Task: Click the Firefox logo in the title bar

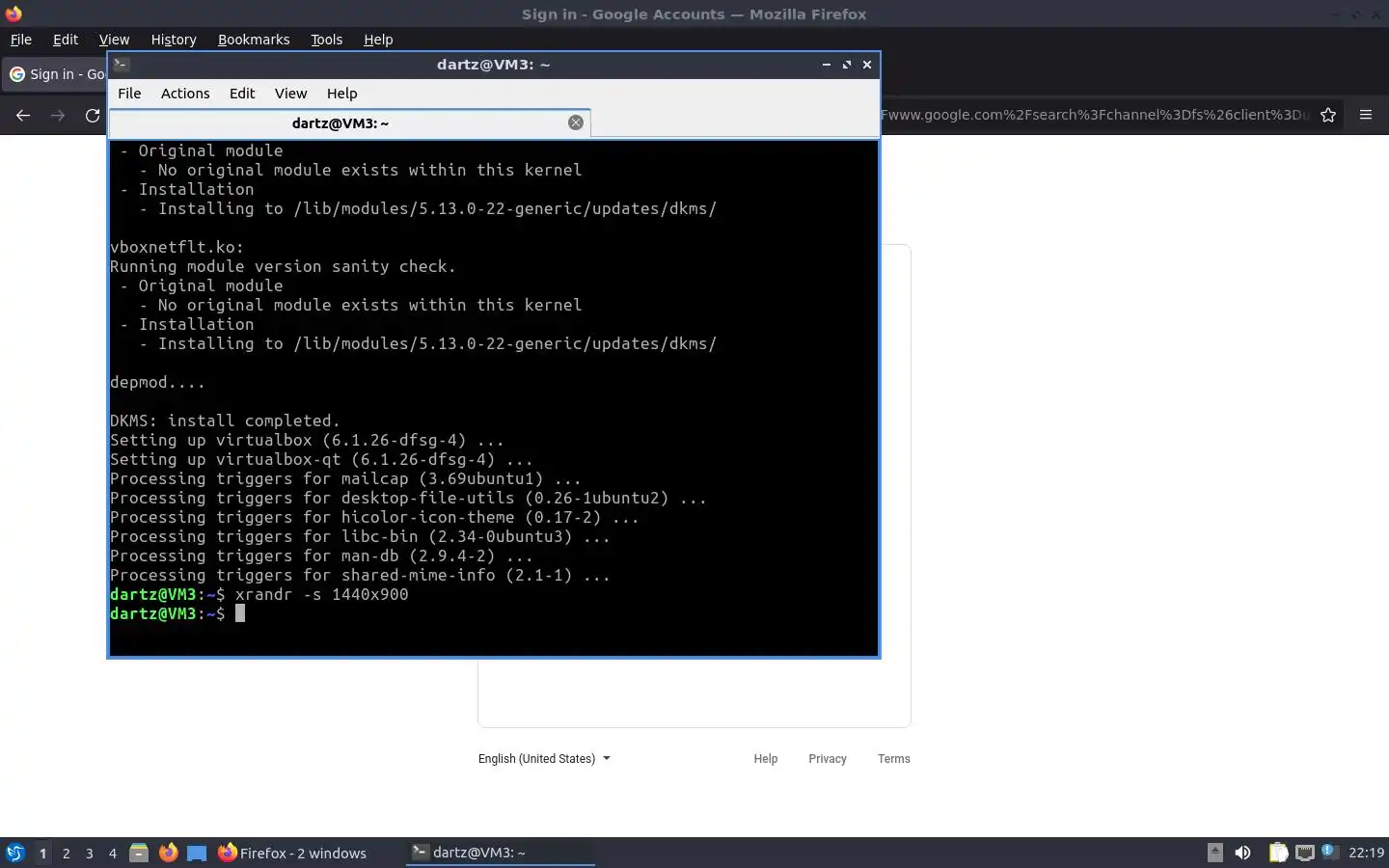Action: click(x=14, y=14)
